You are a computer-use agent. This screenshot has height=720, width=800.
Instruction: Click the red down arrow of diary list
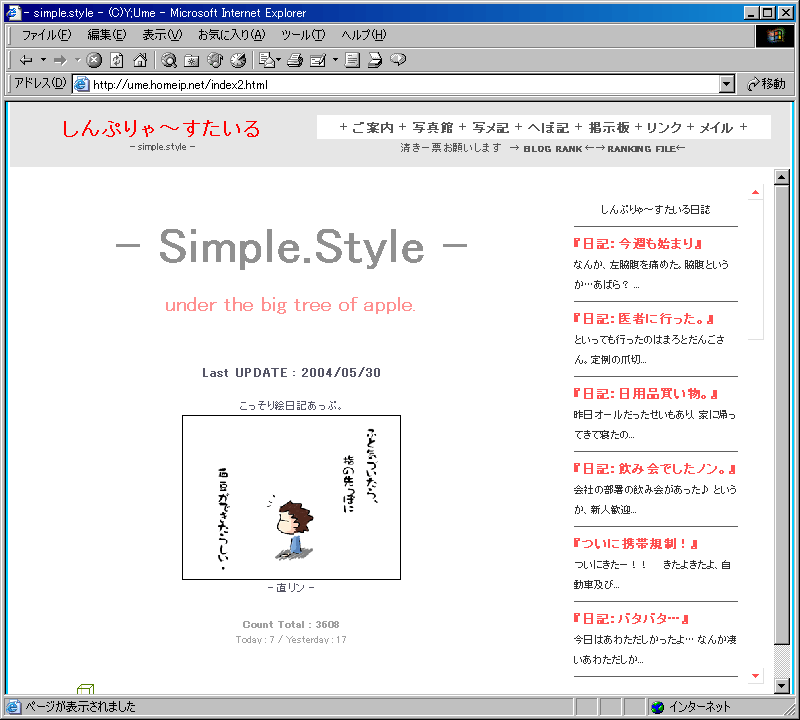pyautogui.click(x=755, y=676)
